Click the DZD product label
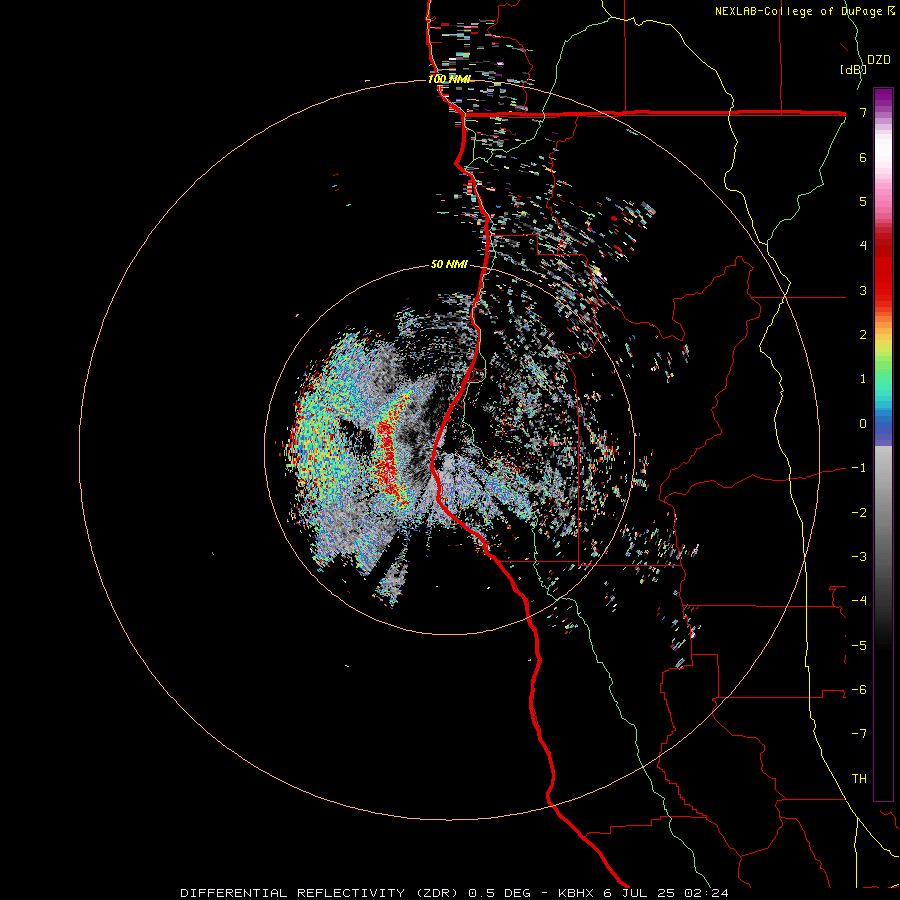This screenshot has width=900, height=900. coord(879,60)
